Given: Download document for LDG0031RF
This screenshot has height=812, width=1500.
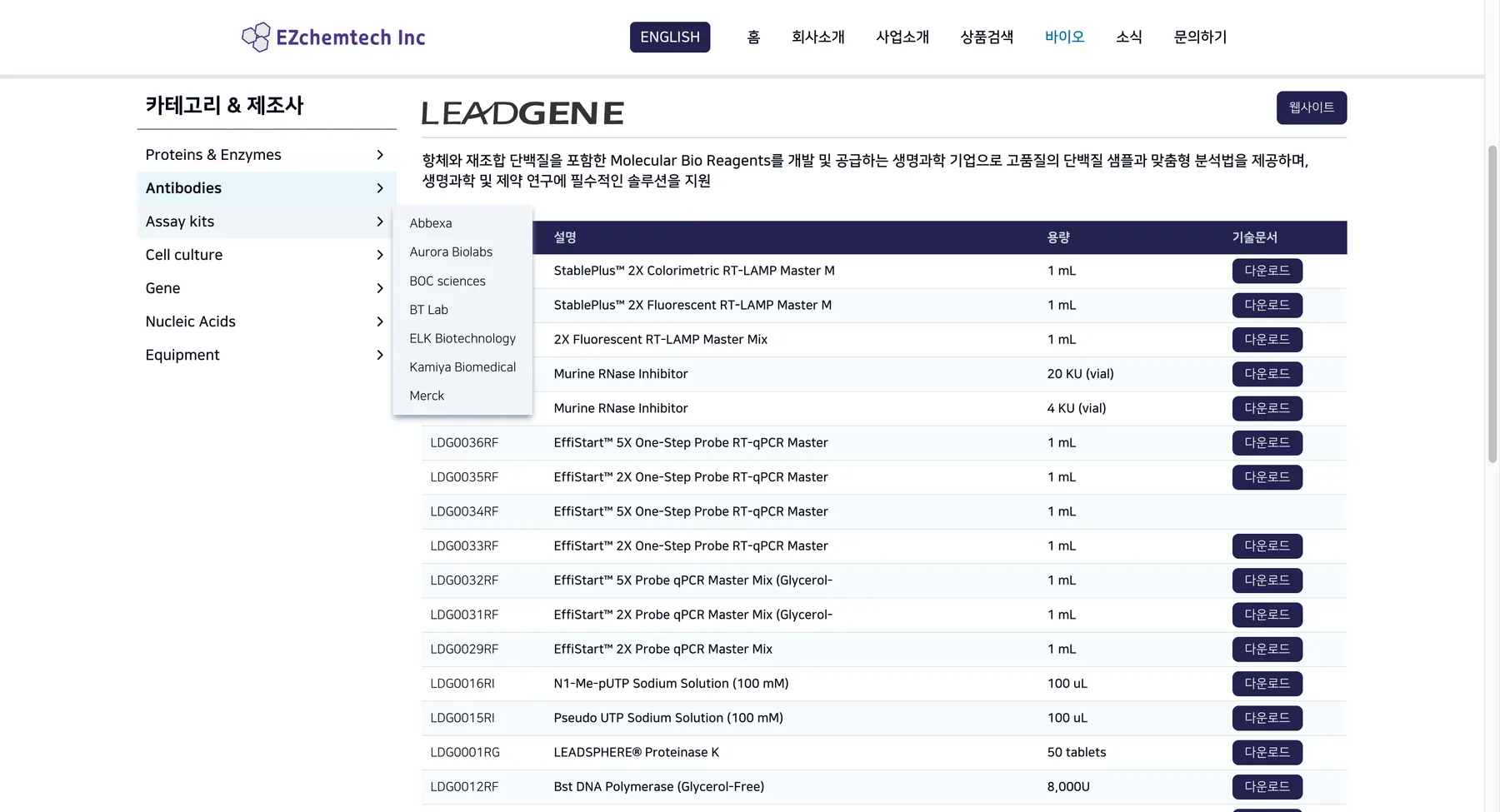Looking at the screenshot, I should 1267,615.
